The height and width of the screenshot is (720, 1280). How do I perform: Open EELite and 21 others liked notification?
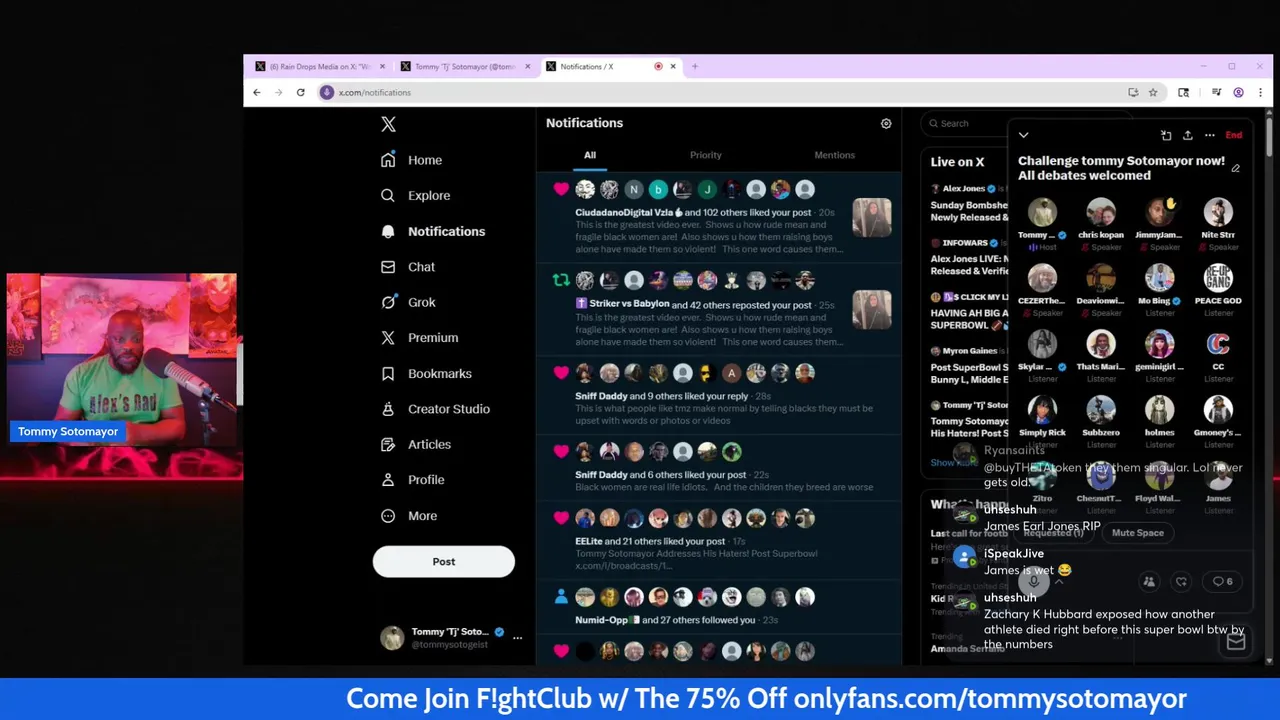[718, 541]
